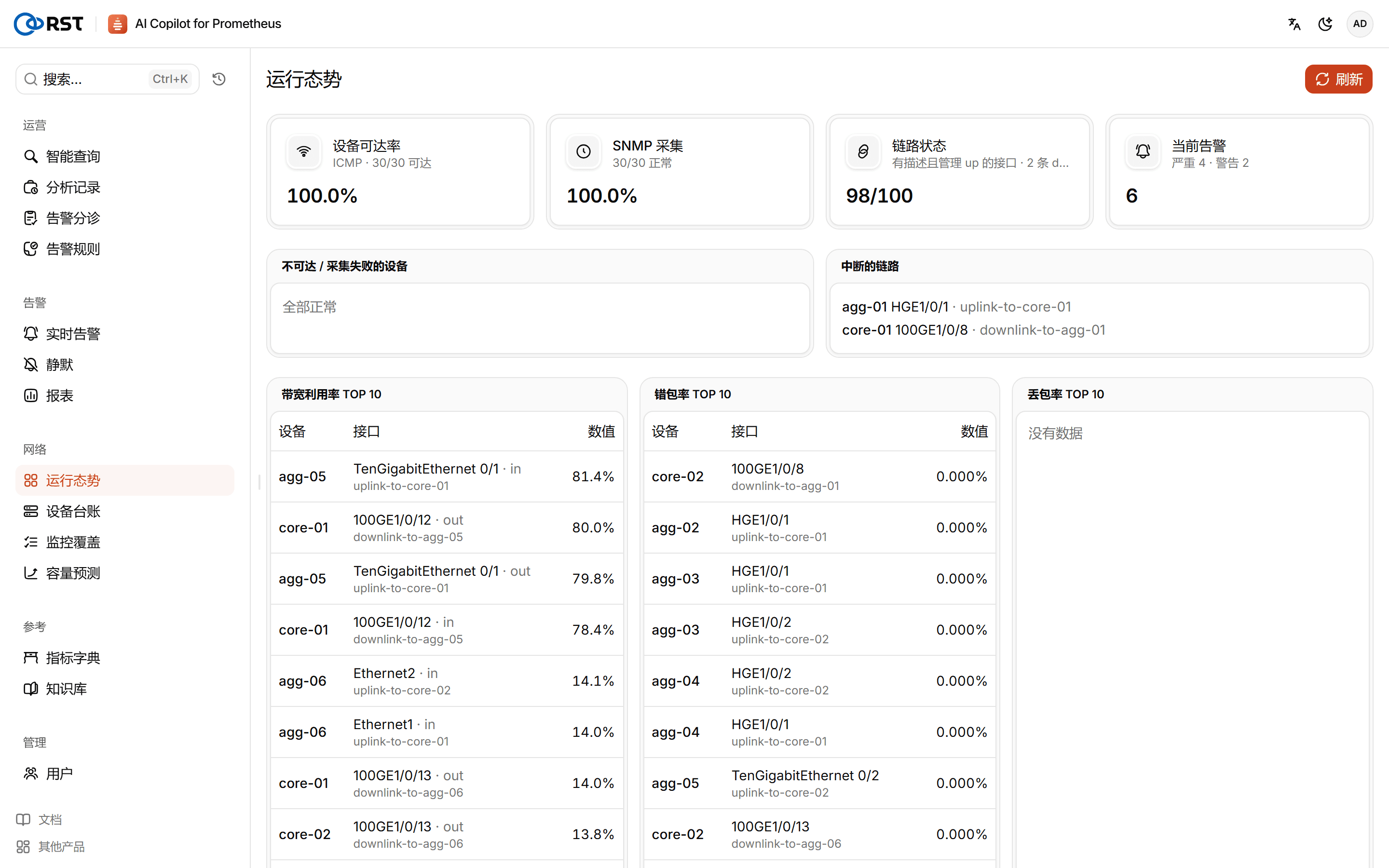
Task: Click the RST logo
Action: [x=48, y=24]
